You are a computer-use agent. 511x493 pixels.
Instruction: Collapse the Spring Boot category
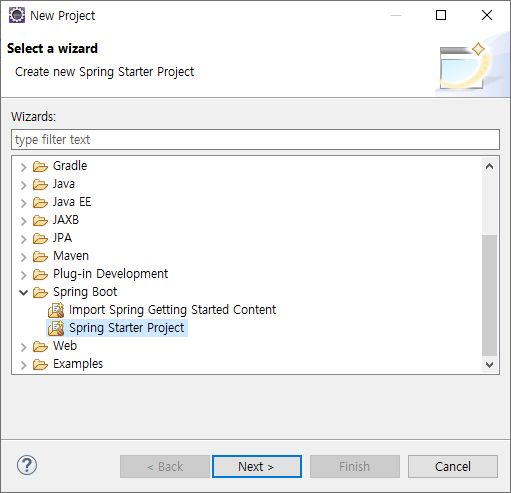pyautogui.click(x=23, y=292)
